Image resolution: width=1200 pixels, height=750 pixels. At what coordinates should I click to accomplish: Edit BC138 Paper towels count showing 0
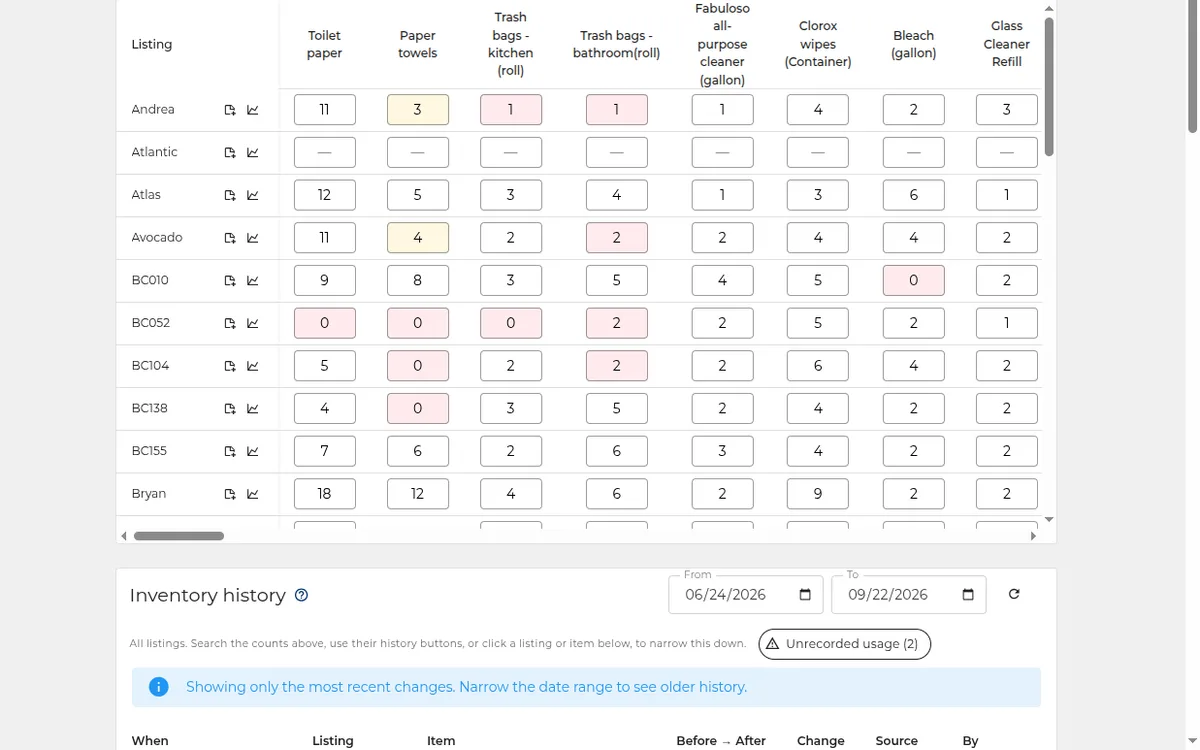tap(418, 409)
